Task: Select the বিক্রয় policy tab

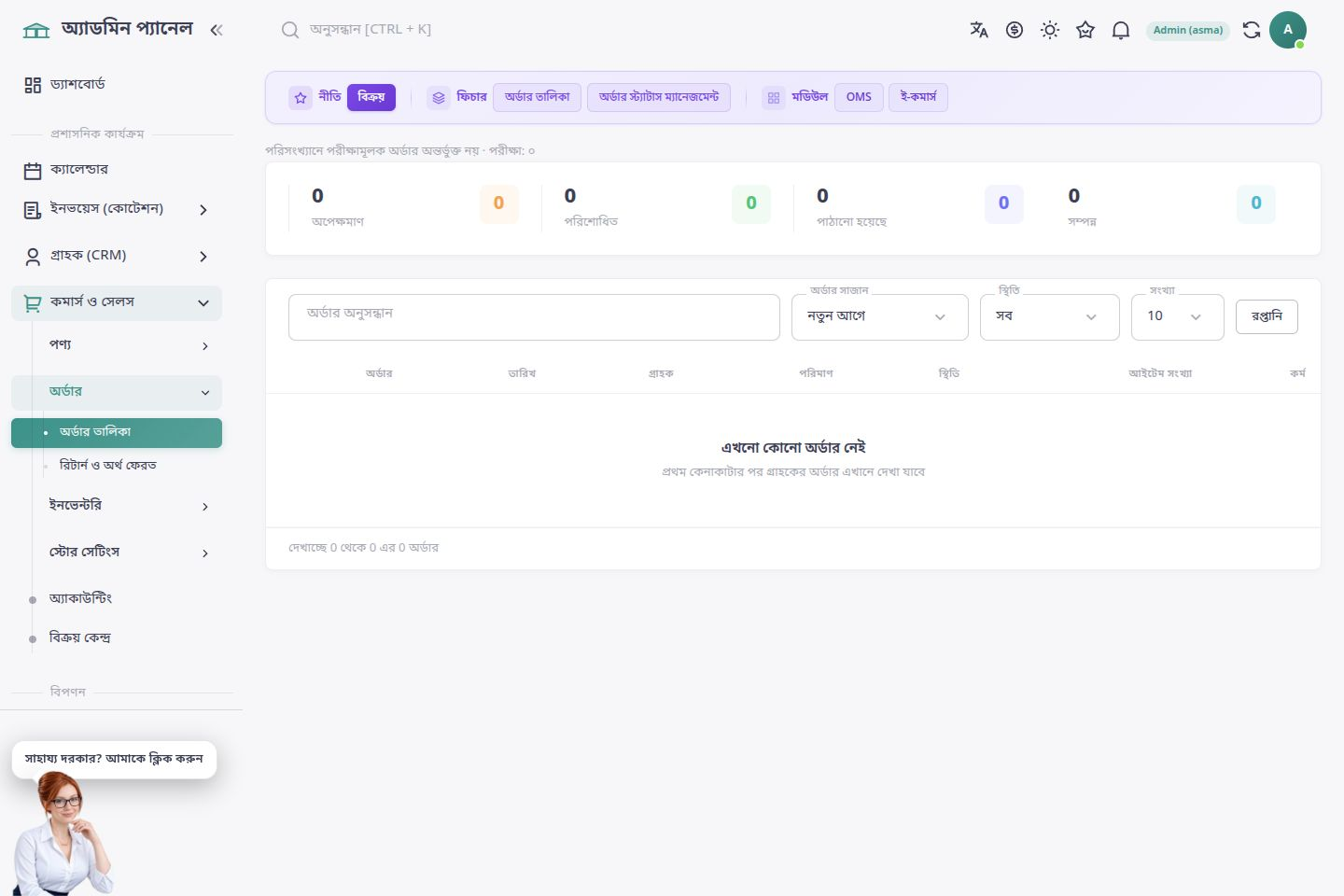Action: tap(371, 97)
